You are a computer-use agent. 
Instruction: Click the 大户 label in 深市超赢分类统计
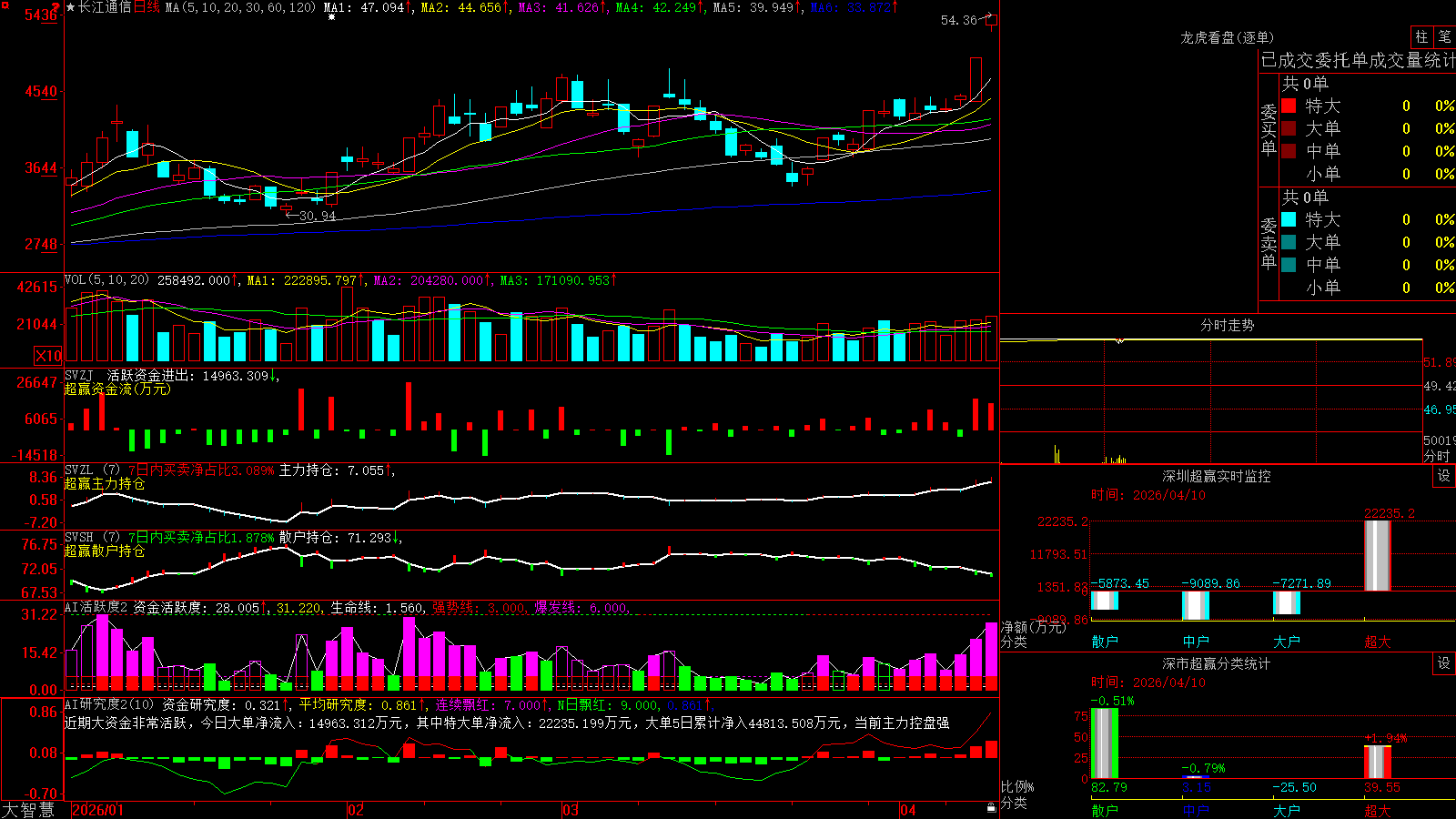1287,810
